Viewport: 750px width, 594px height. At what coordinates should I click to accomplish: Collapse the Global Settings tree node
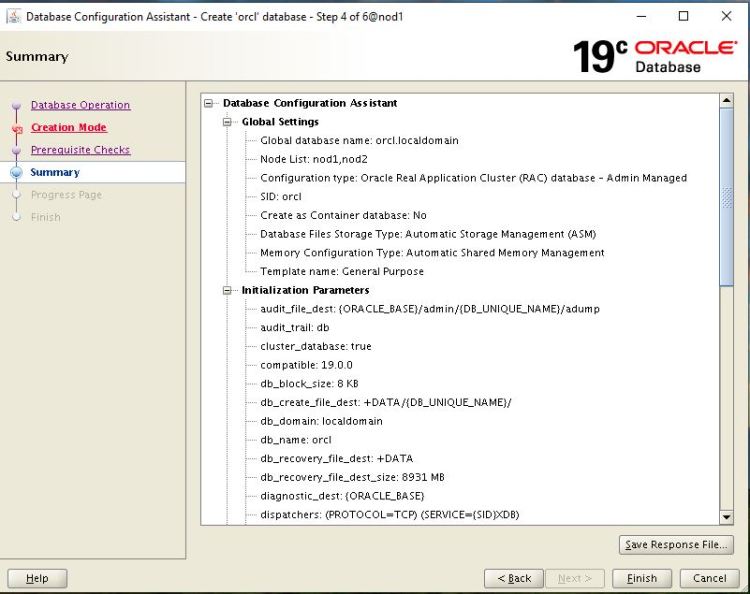228,122
